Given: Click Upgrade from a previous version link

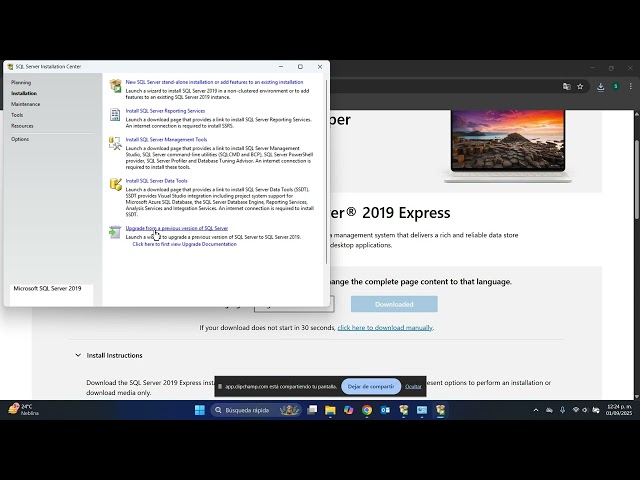Looking at the screenshot, I should 177,228.
